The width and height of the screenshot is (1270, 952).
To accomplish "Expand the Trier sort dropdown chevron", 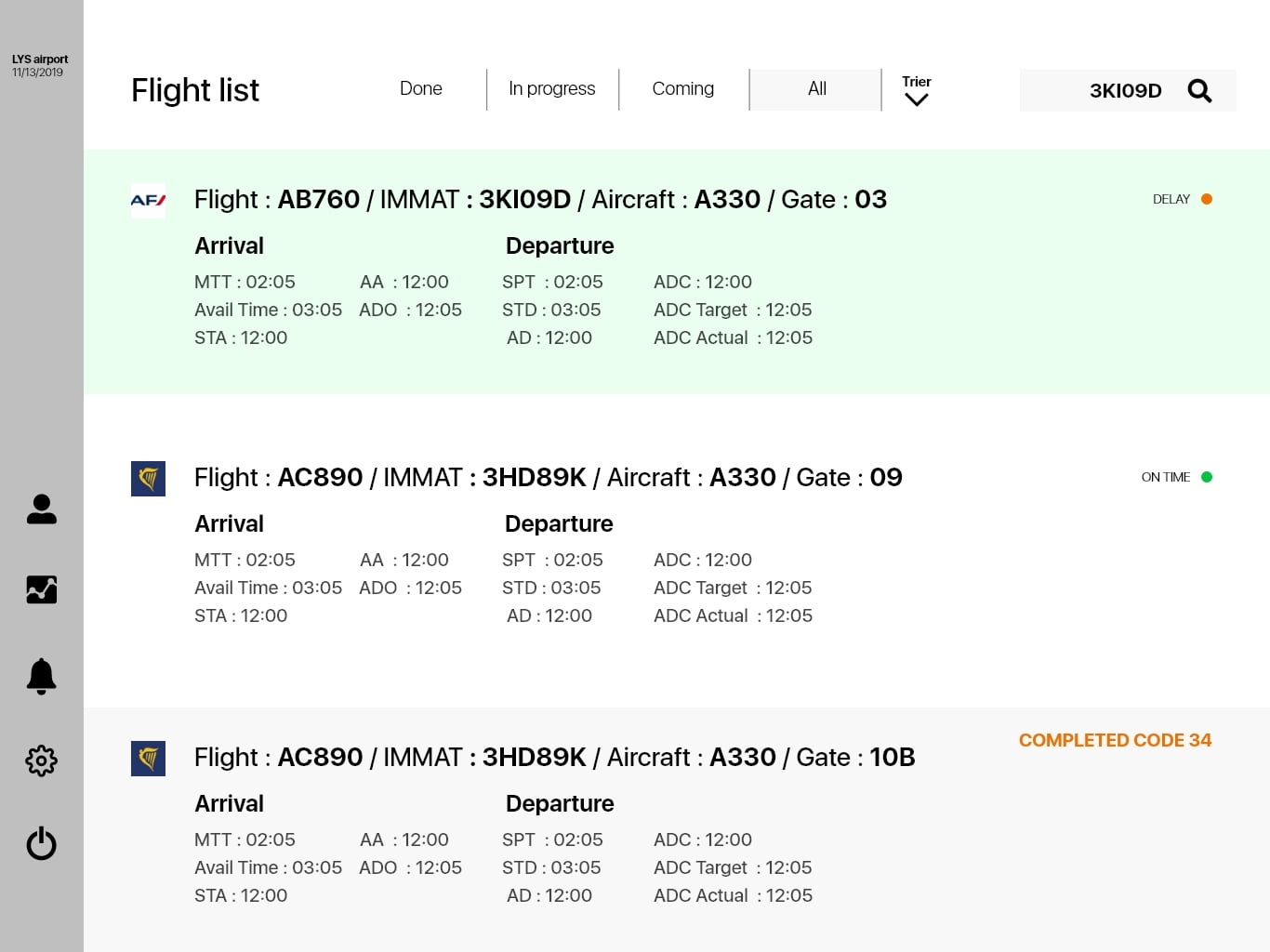I will coord(916,99).
